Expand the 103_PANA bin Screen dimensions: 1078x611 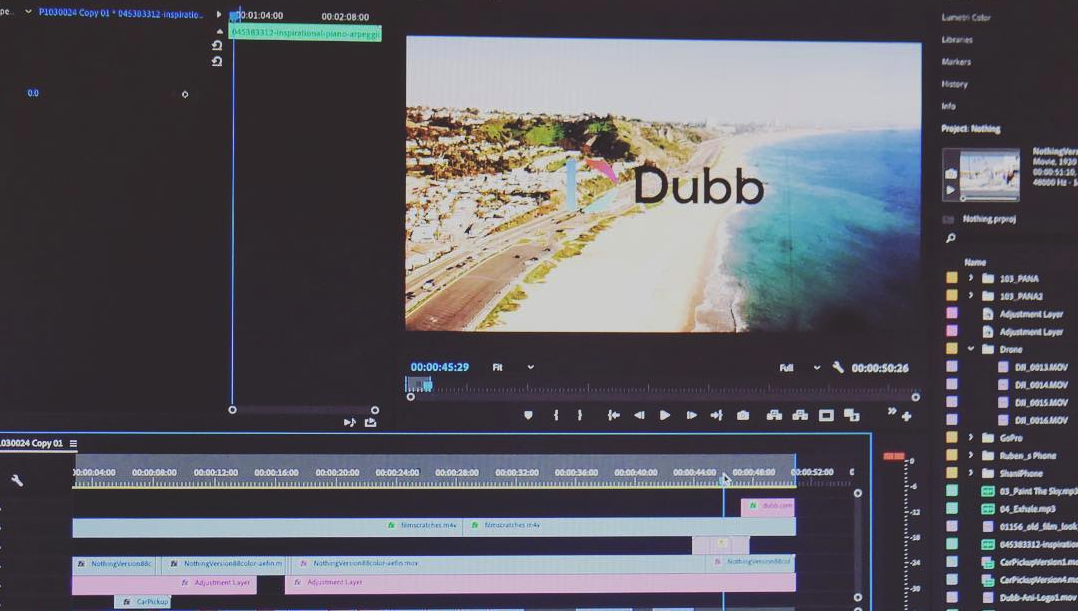[x=971, y=278]
